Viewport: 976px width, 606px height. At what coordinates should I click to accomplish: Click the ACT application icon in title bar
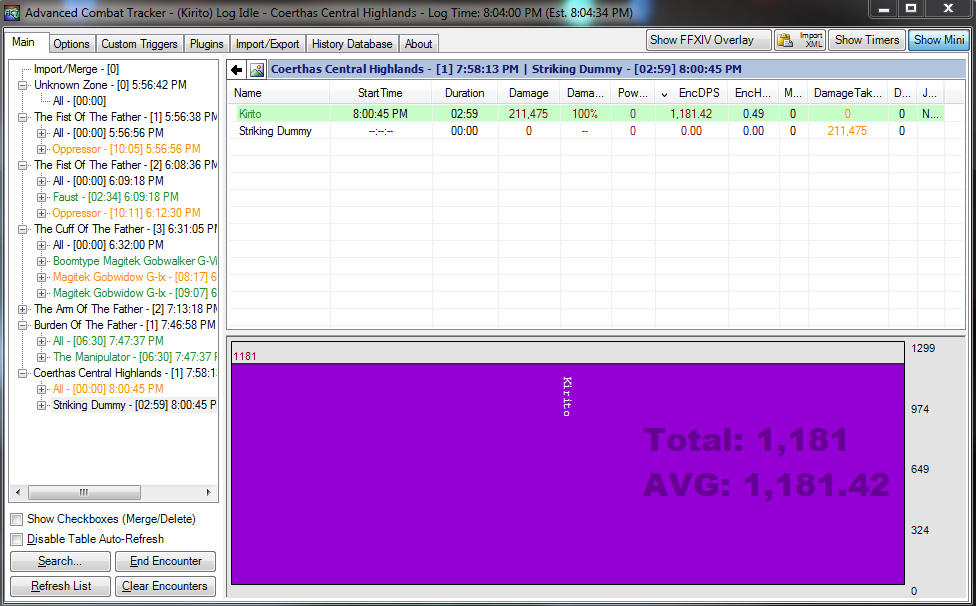click(x=11, y=12)
